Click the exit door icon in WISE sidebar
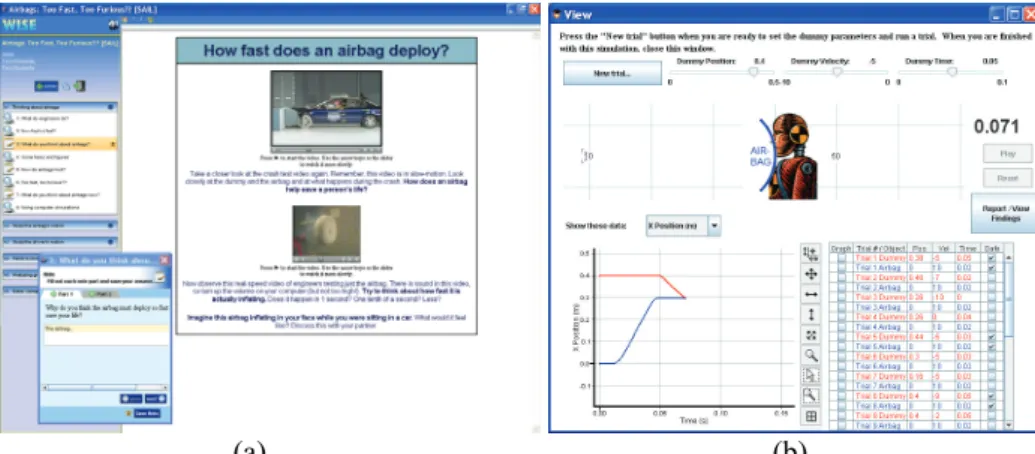 point(79,86)
